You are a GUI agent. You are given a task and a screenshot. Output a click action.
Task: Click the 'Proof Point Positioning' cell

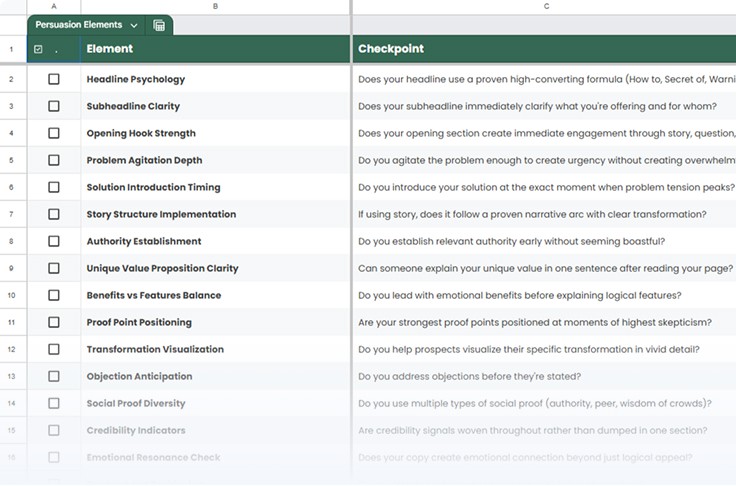(215, 322)
